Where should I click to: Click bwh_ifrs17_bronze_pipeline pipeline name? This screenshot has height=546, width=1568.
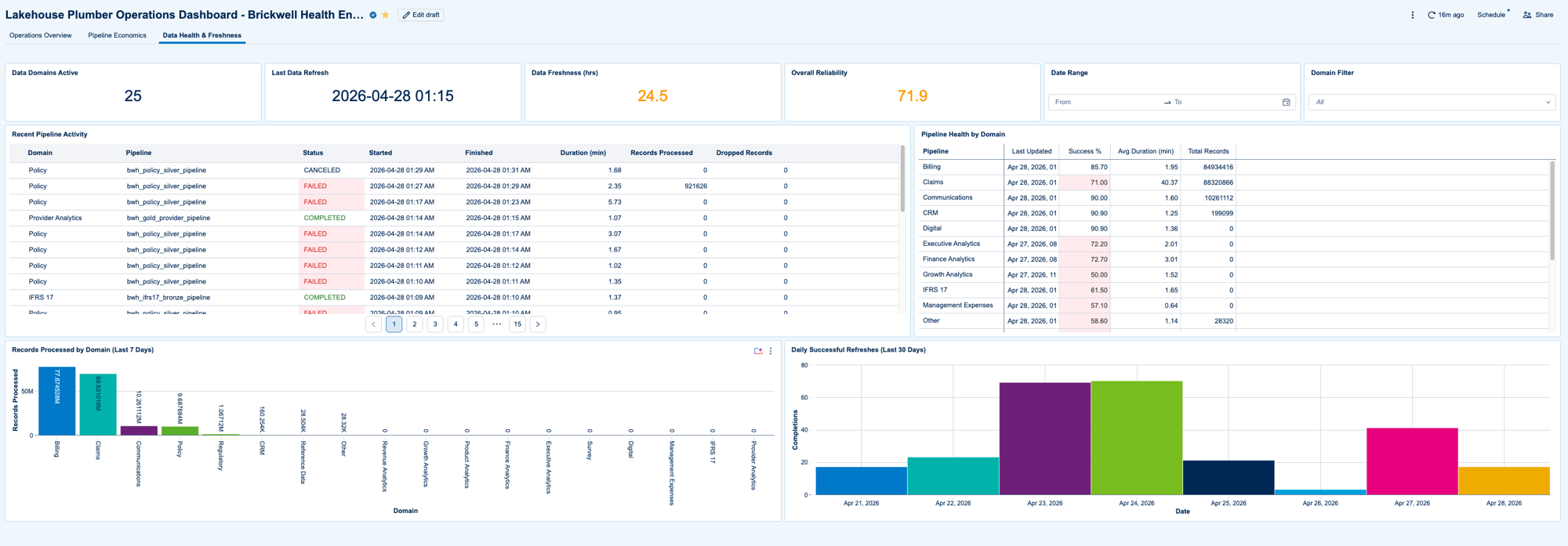tap(169, 298)
